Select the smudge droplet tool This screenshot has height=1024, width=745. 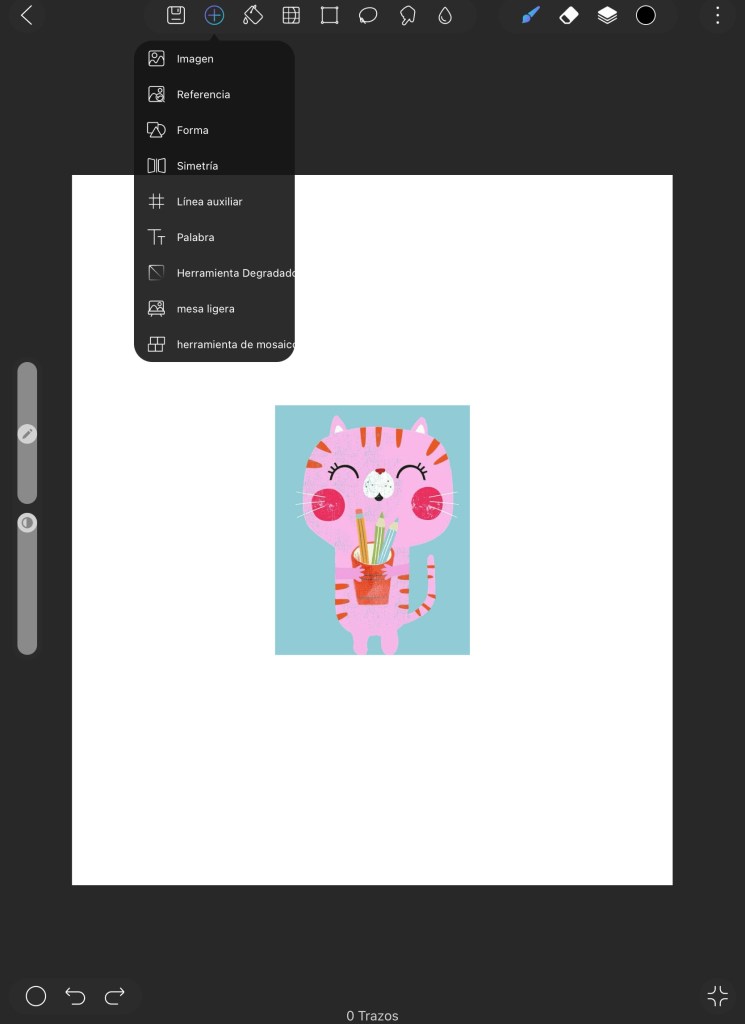[445, 15]
